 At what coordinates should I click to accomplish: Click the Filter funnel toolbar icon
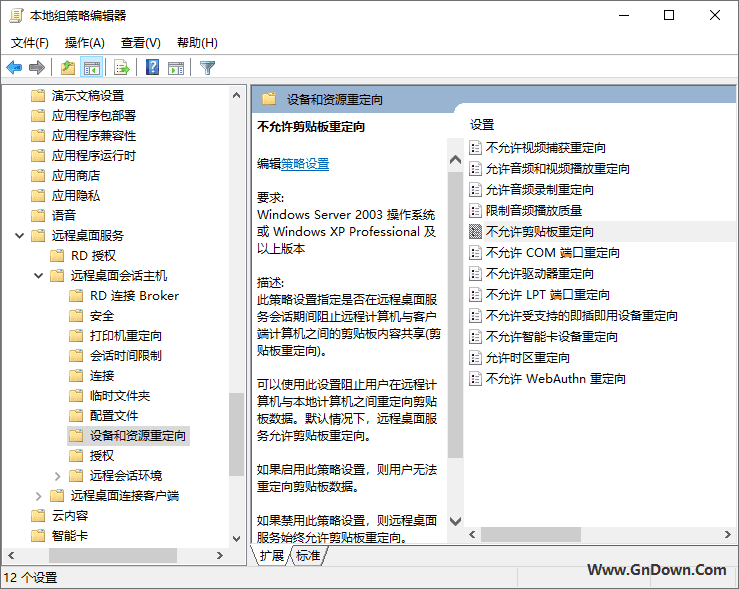207,68
